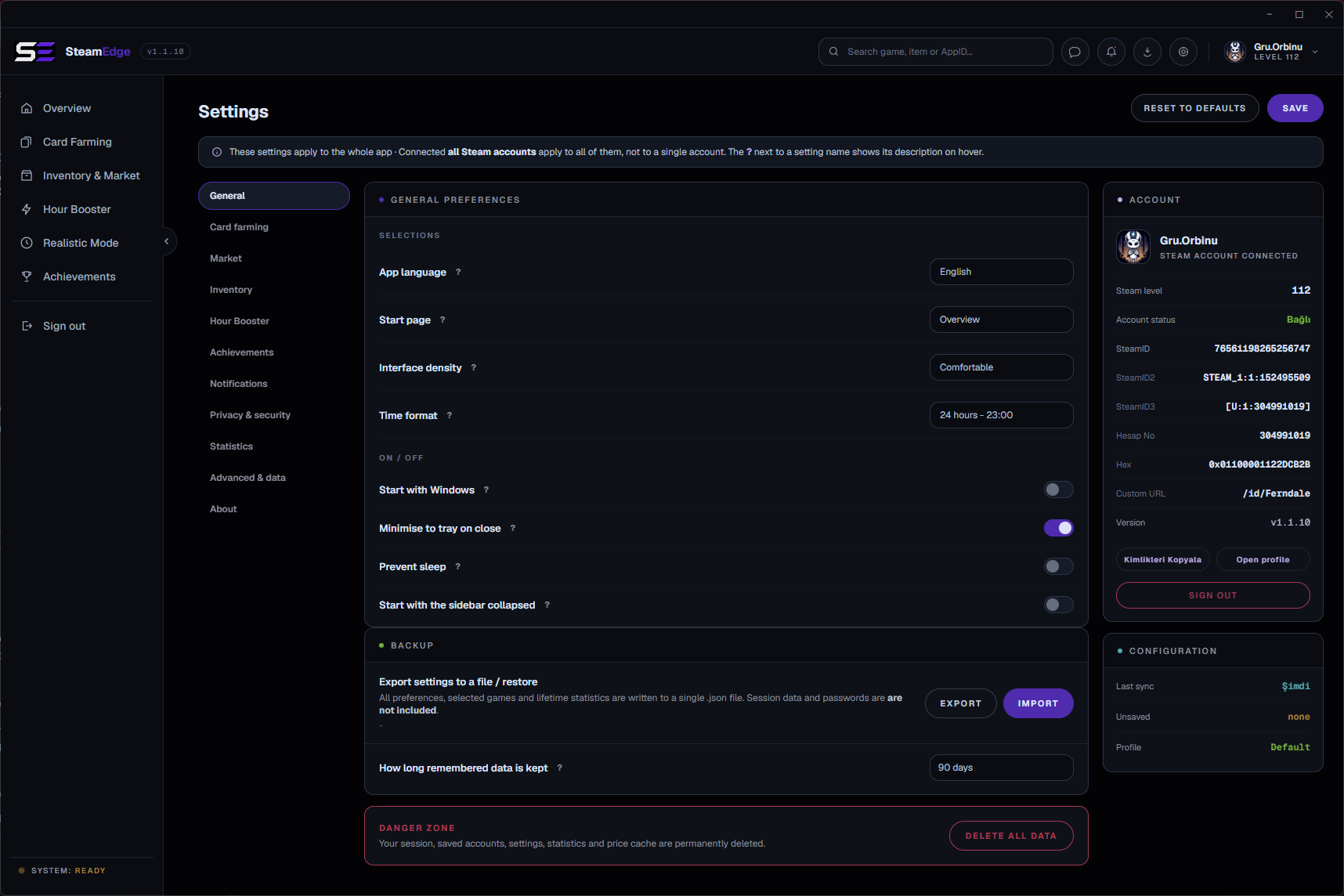1344x896 pixels.
Task: Export settings to a file
Action: (960, 703)
